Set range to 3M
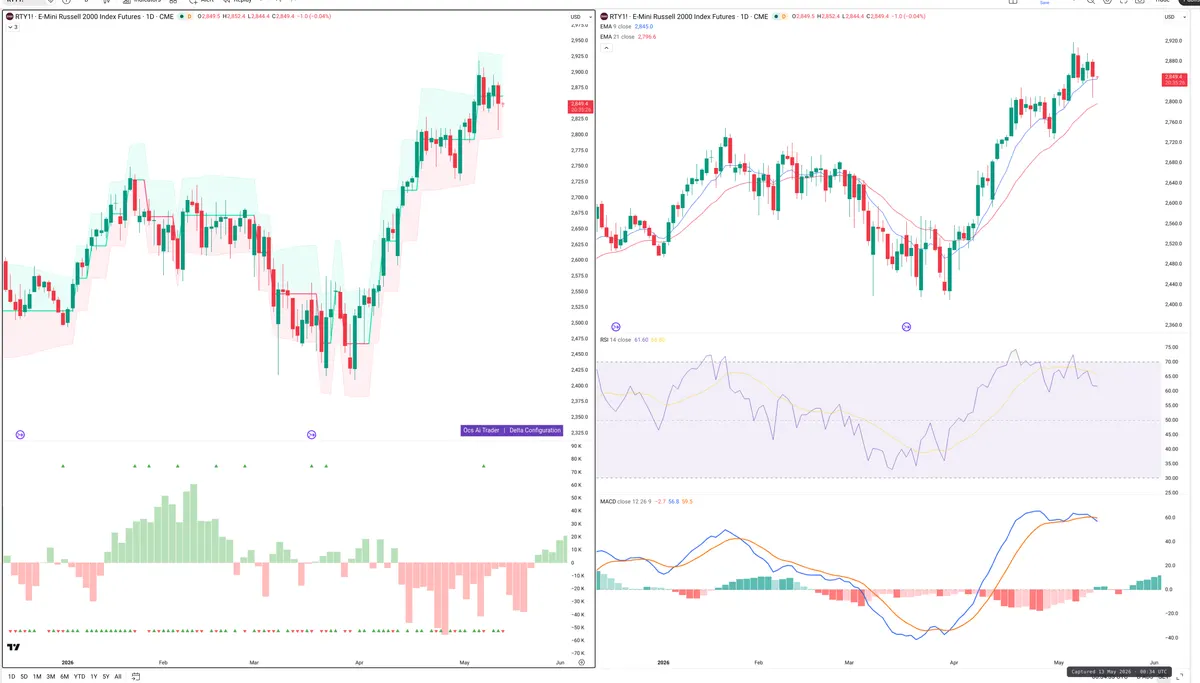The width and height of the screenshot is (1200, 683). click(x=51, y=676)
